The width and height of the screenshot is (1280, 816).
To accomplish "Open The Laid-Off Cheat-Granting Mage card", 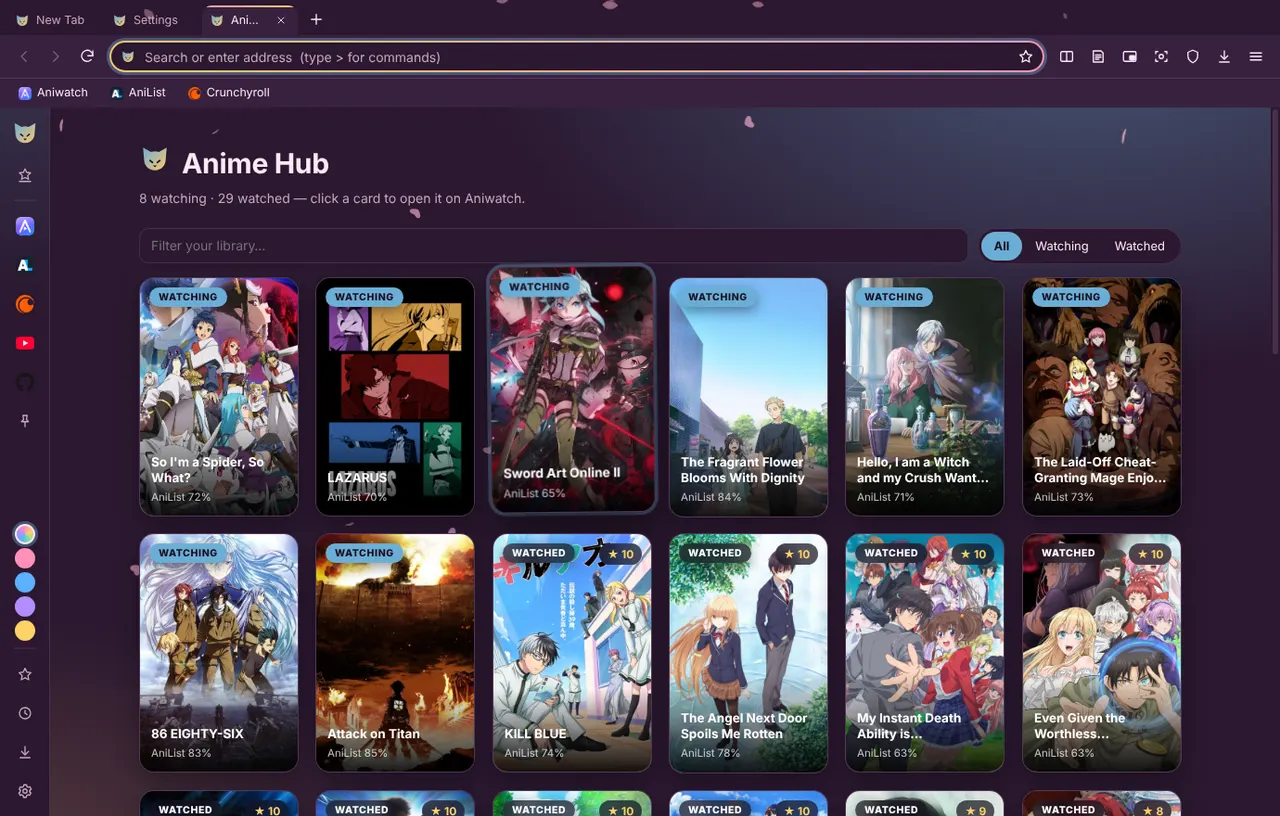I will [x=1102, y=397].
